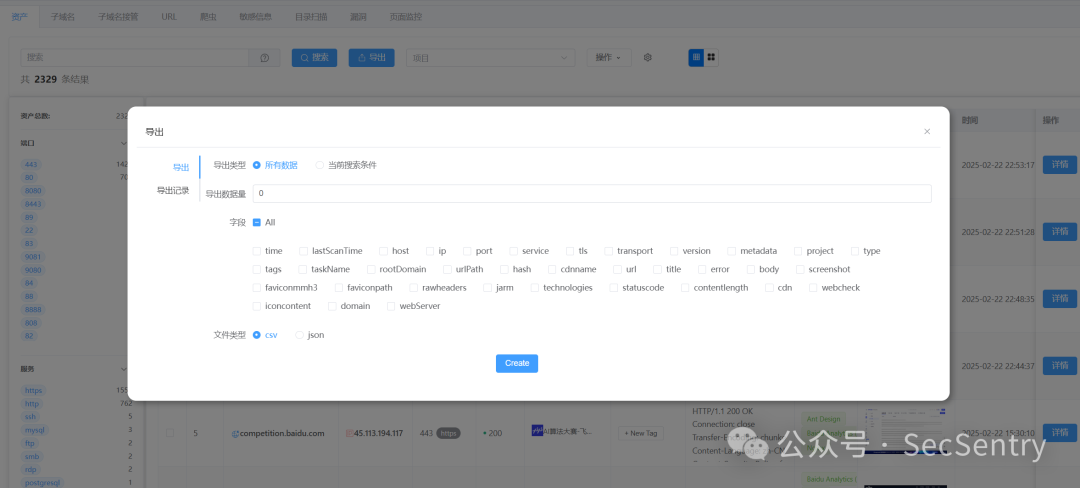This screenshot has width=1080, height=488.
Task: Check the urlPath field checkbox
Action: point(448,269)
